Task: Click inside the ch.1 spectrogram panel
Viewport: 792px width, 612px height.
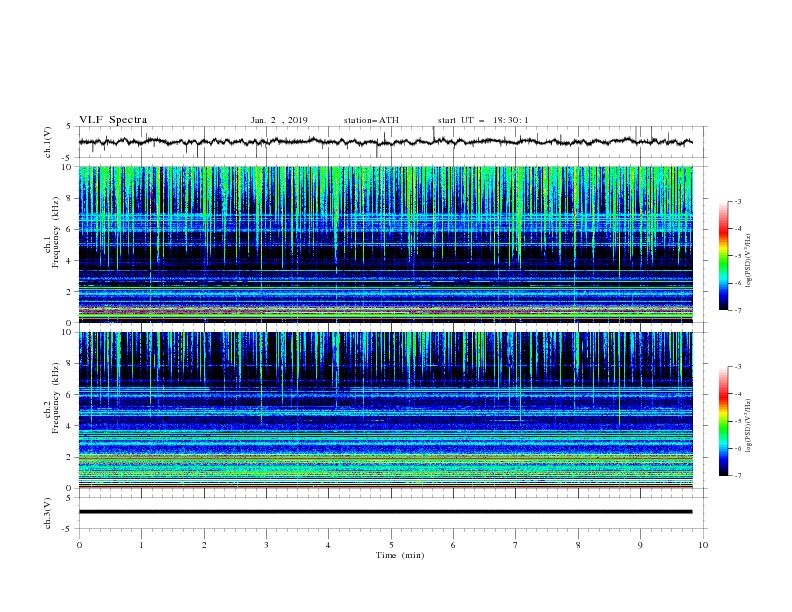Action: 385,244
